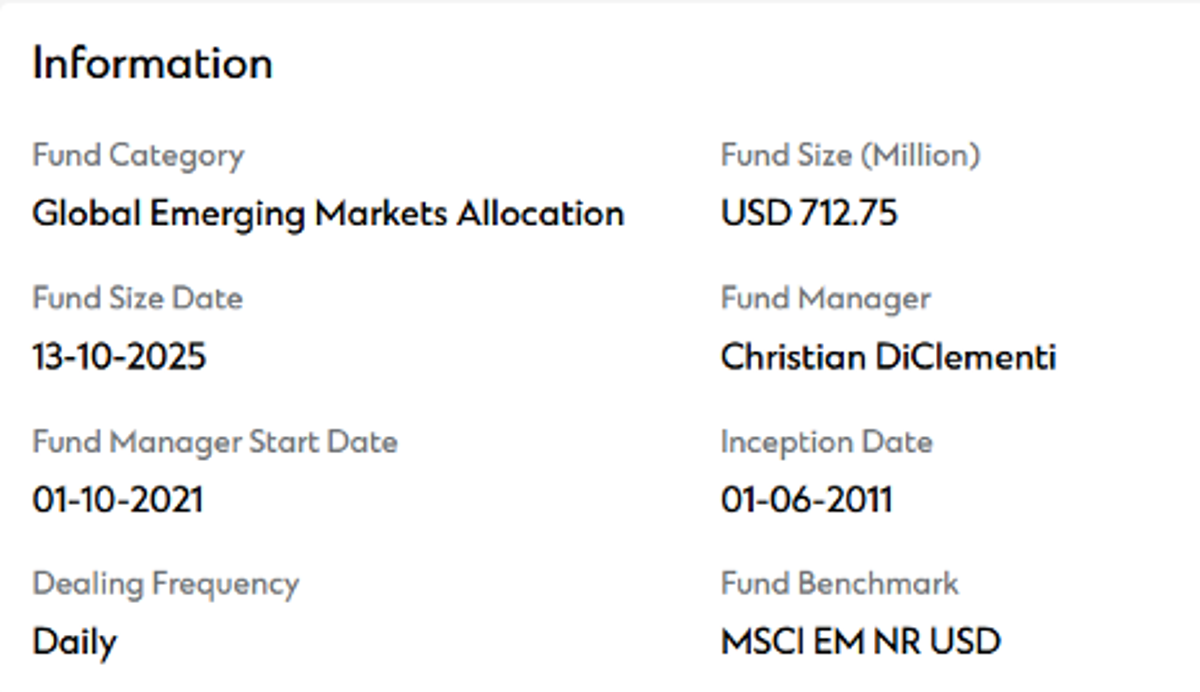The image size is (1200, 692).
Task: Click the Fund Manager label
Action: [x=825, y=299]
